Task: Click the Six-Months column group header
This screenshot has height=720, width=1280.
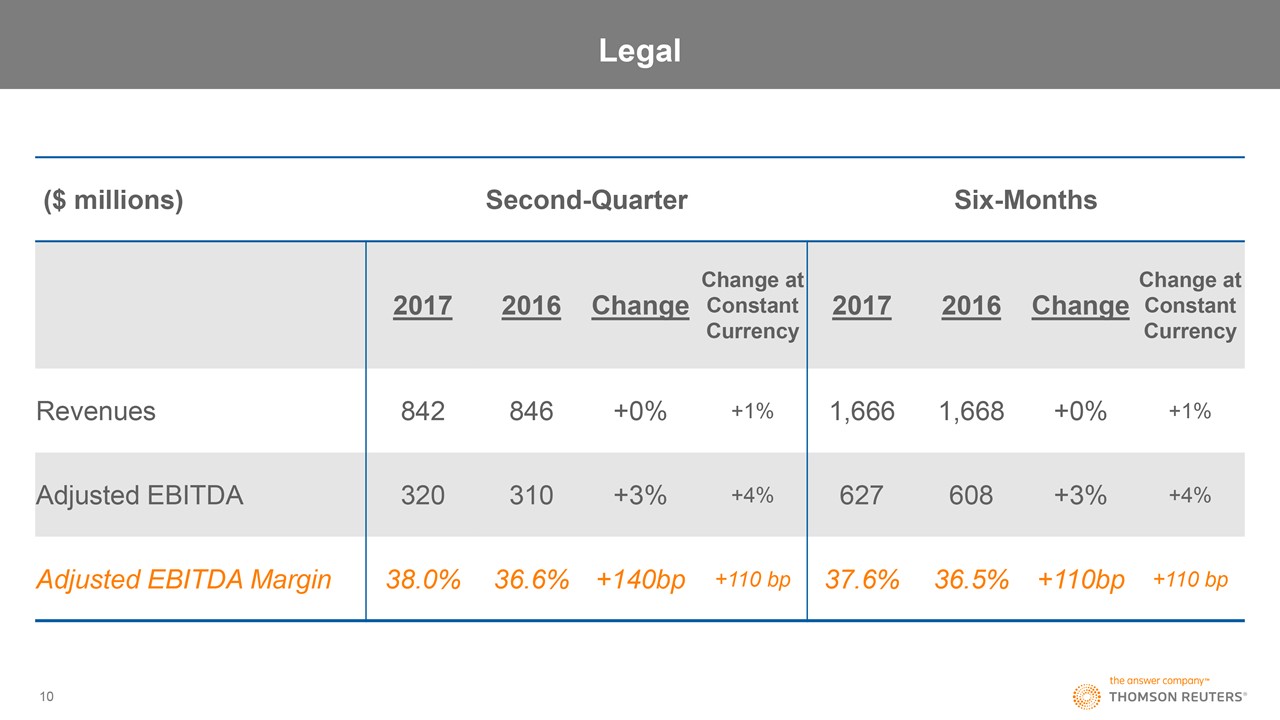Action: click(1025, 200)
